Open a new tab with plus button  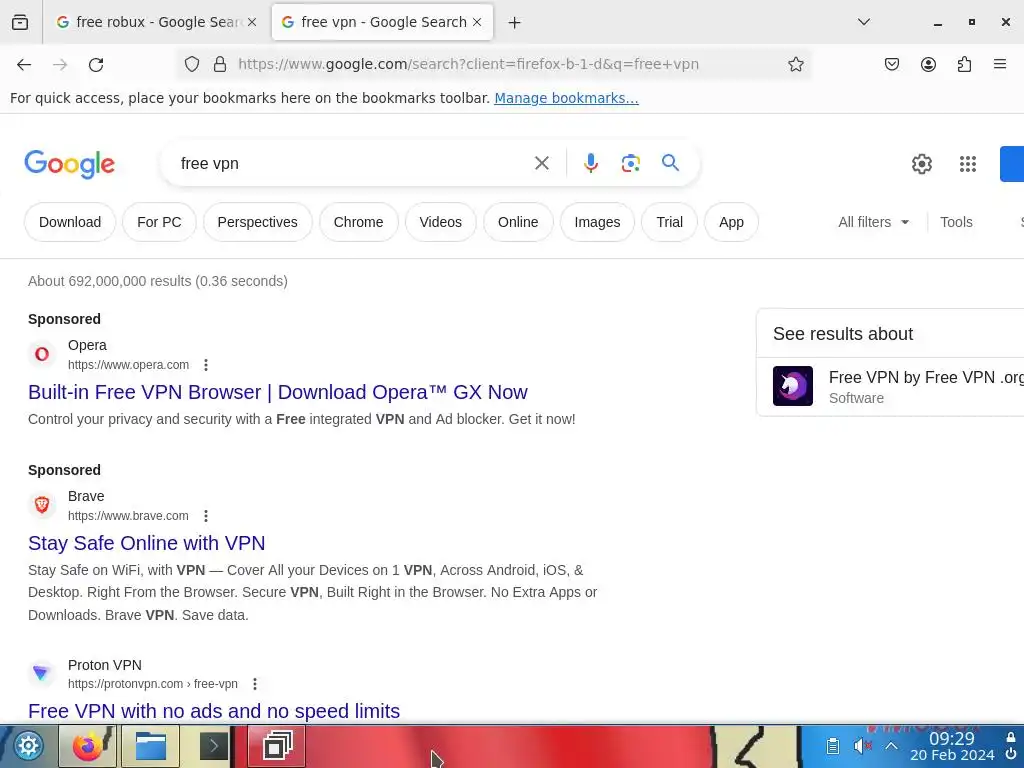515,23
